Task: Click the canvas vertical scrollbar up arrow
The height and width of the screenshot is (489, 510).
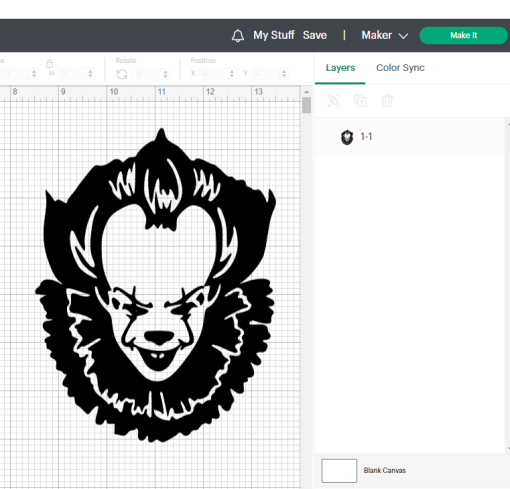Action: (x=306, y=92)
